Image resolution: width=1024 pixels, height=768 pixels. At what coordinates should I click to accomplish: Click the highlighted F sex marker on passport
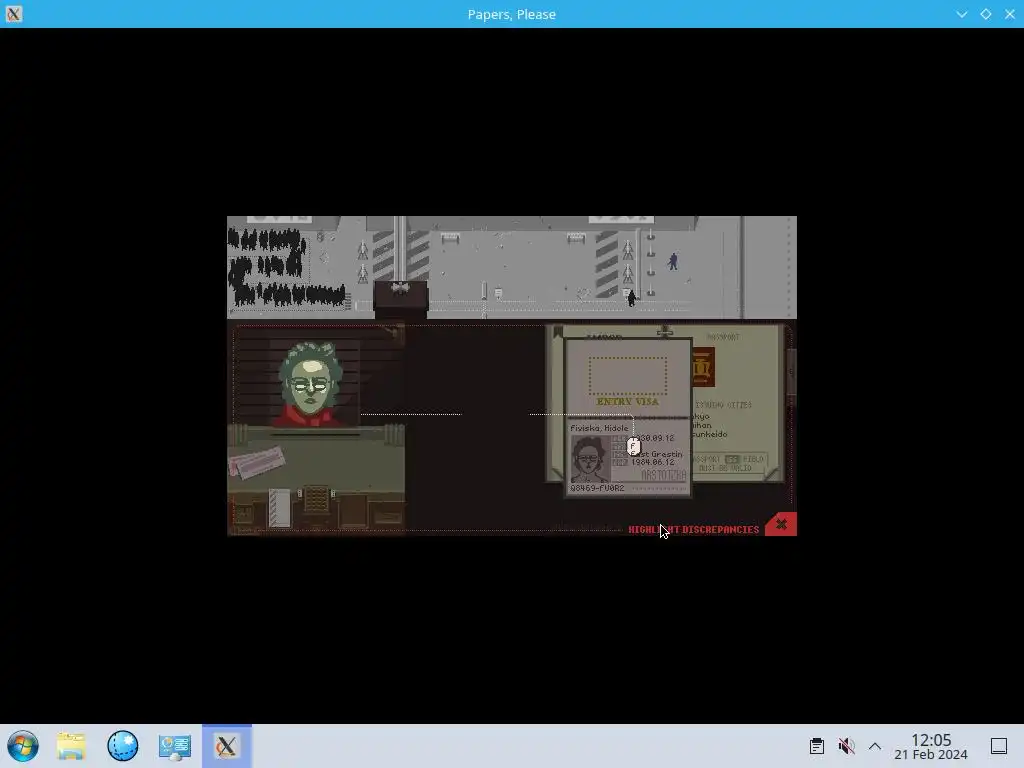coord(633,447)
